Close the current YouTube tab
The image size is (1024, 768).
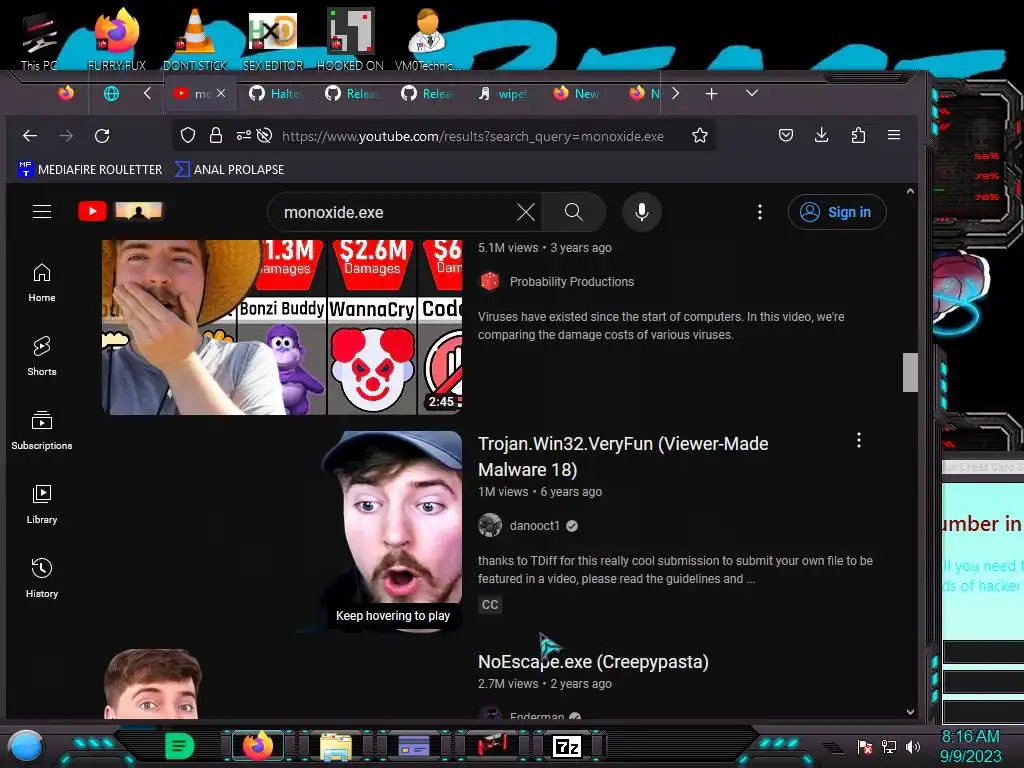pyautogui.click(x=221, y=93)
